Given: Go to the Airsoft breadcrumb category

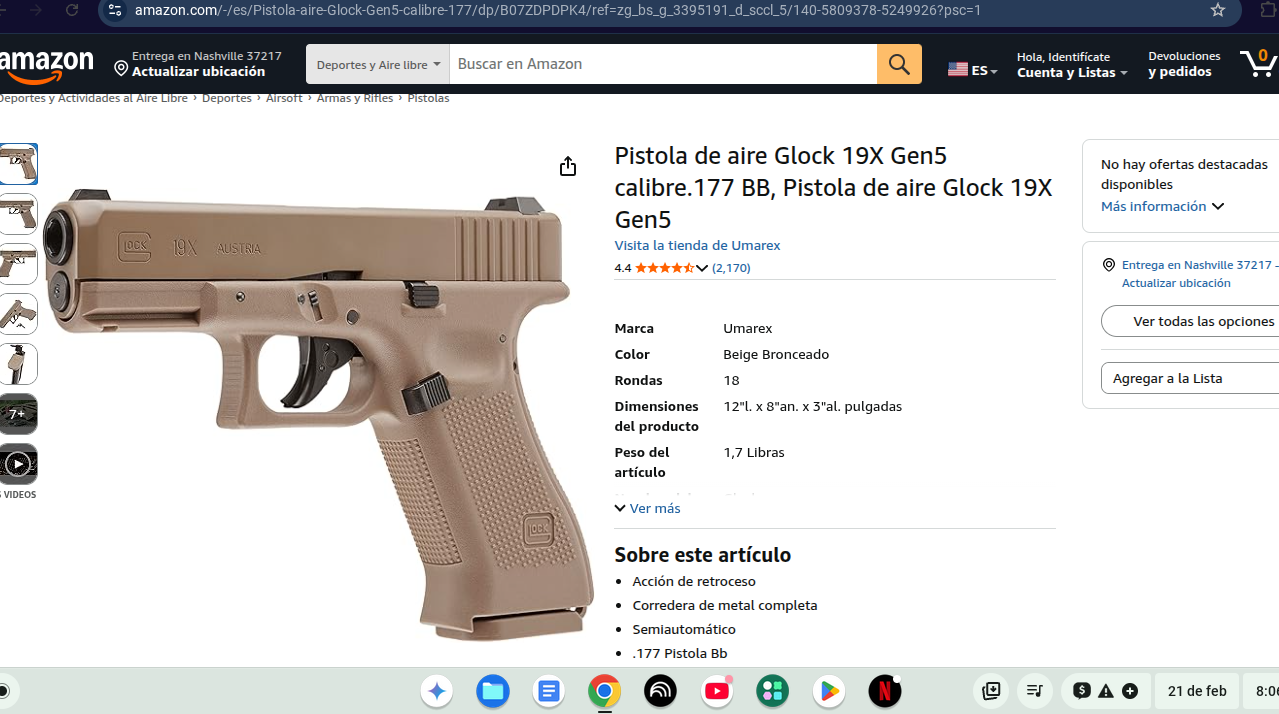Looking at the screenshot, I should coord(284,98).
